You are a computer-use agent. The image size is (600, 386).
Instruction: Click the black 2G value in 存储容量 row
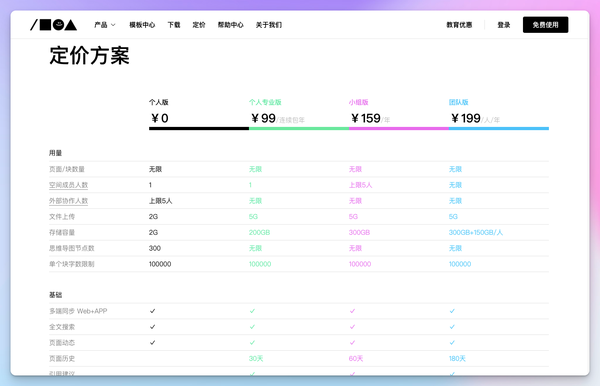[153, 233]
